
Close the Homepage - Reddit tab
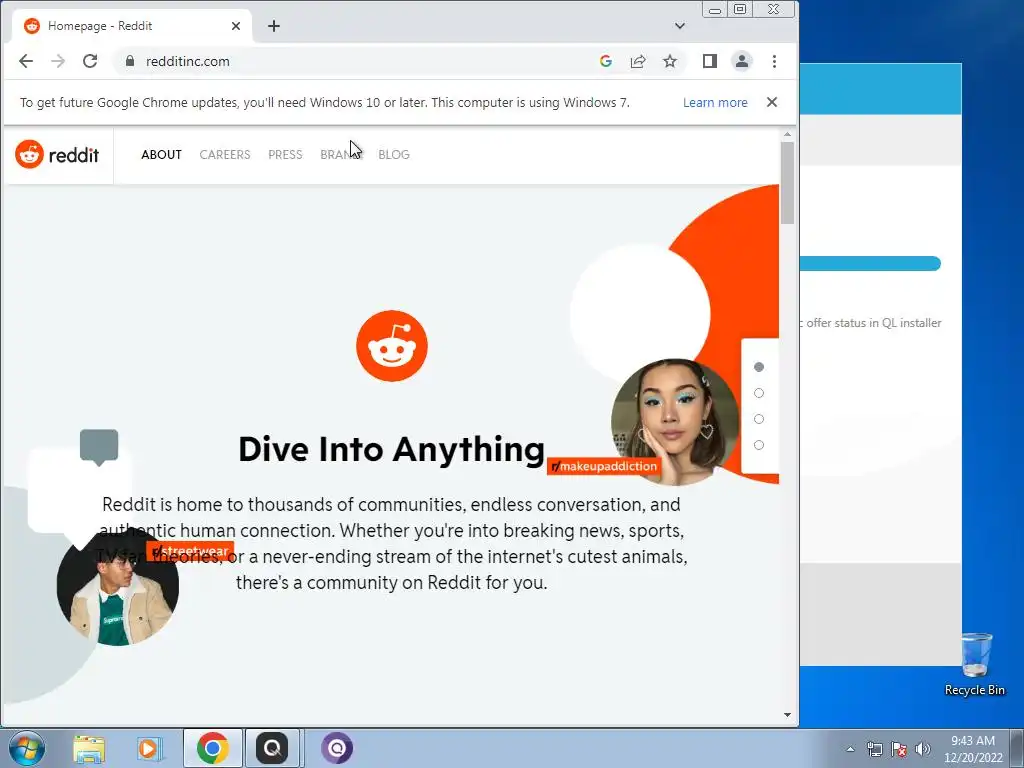[x=236, y=26]
